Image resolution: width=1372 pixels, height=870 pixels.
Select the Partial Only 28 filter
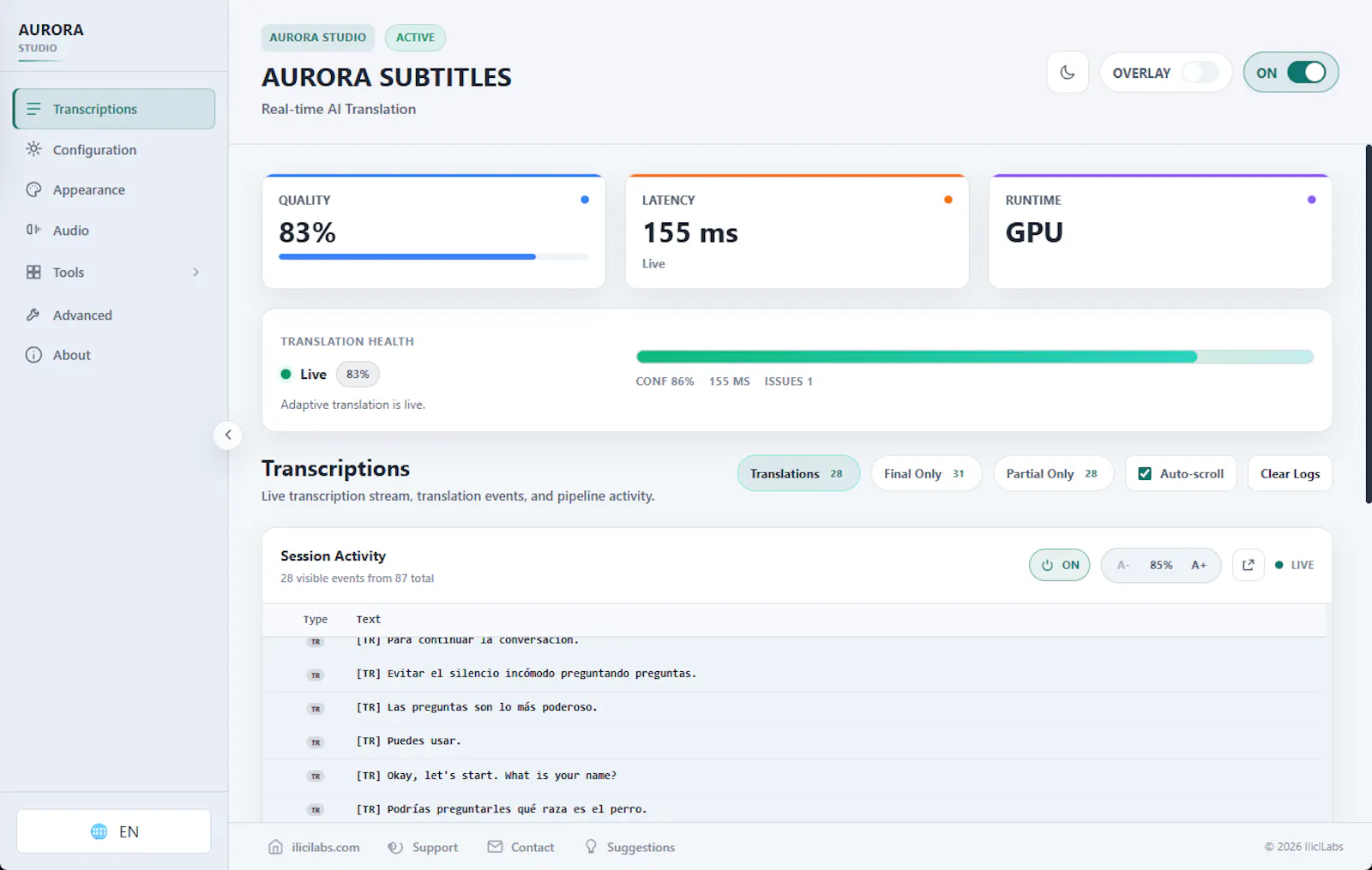pyautogui.click(x=1053, y=473)
